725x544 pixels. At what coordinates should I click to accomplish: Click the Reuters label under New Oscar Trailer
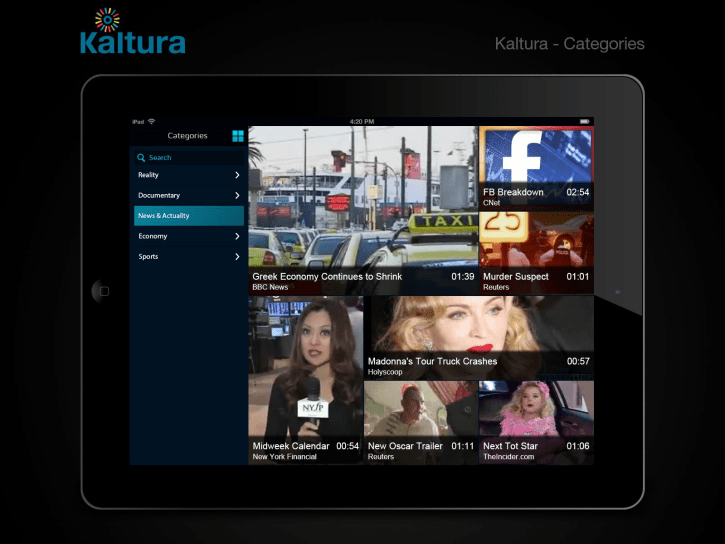(x=381, y=457)
